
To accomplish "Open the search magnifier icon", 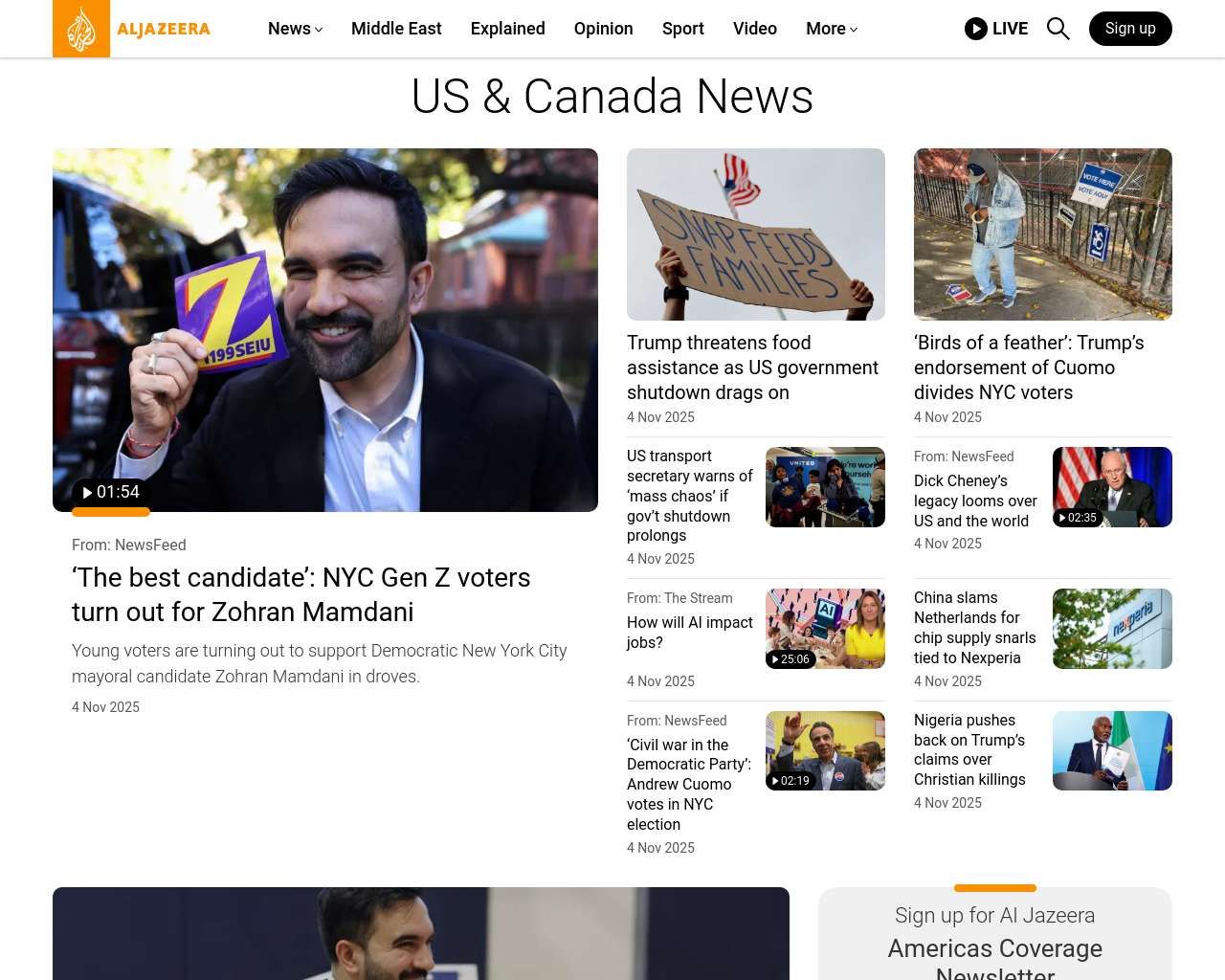I will 1058,29.
